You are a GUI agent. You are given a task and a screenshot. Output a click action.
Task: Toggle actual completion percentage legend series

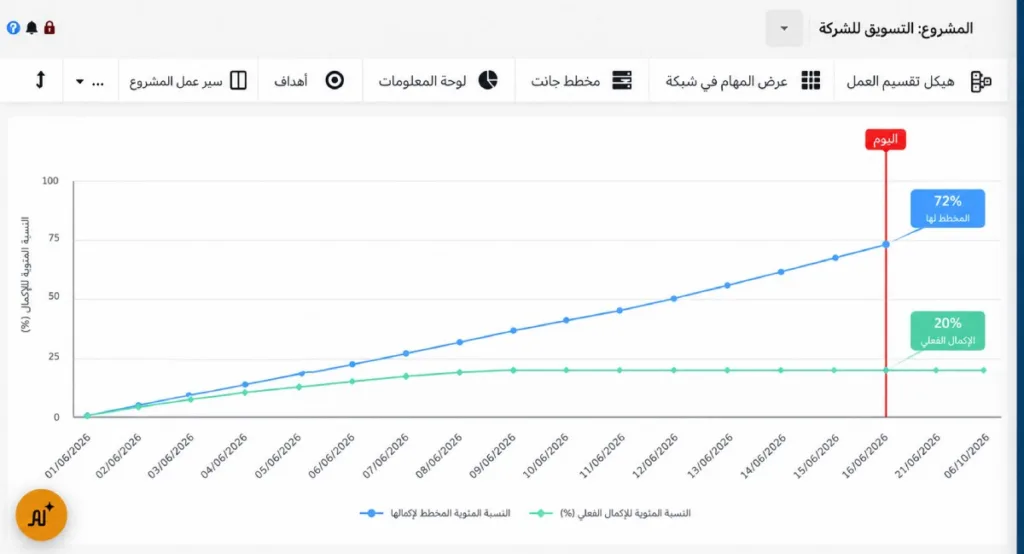[610, 513]
